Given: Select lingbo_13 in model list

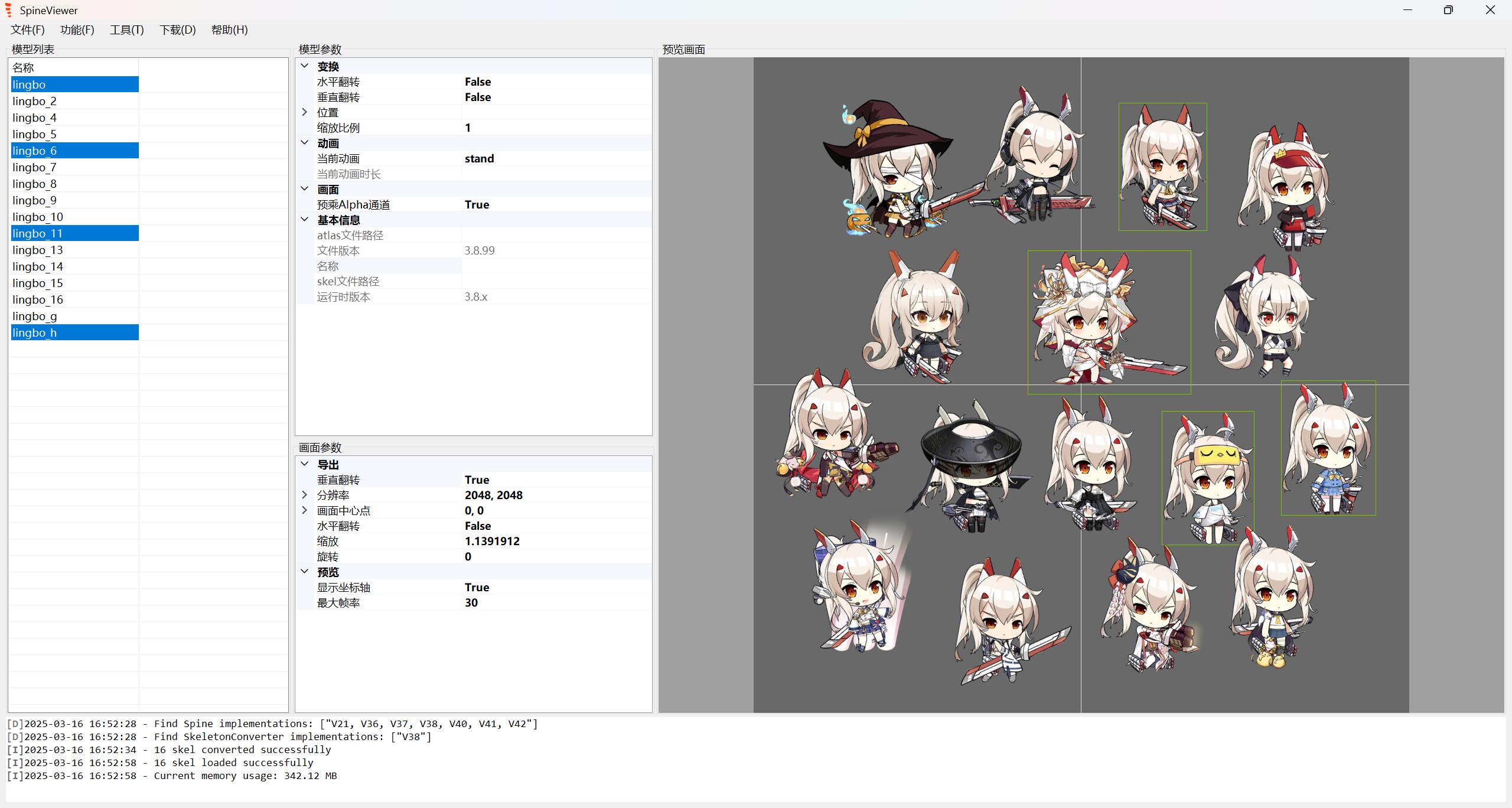Looking at the screenshot, I should (x=38, y=250).
